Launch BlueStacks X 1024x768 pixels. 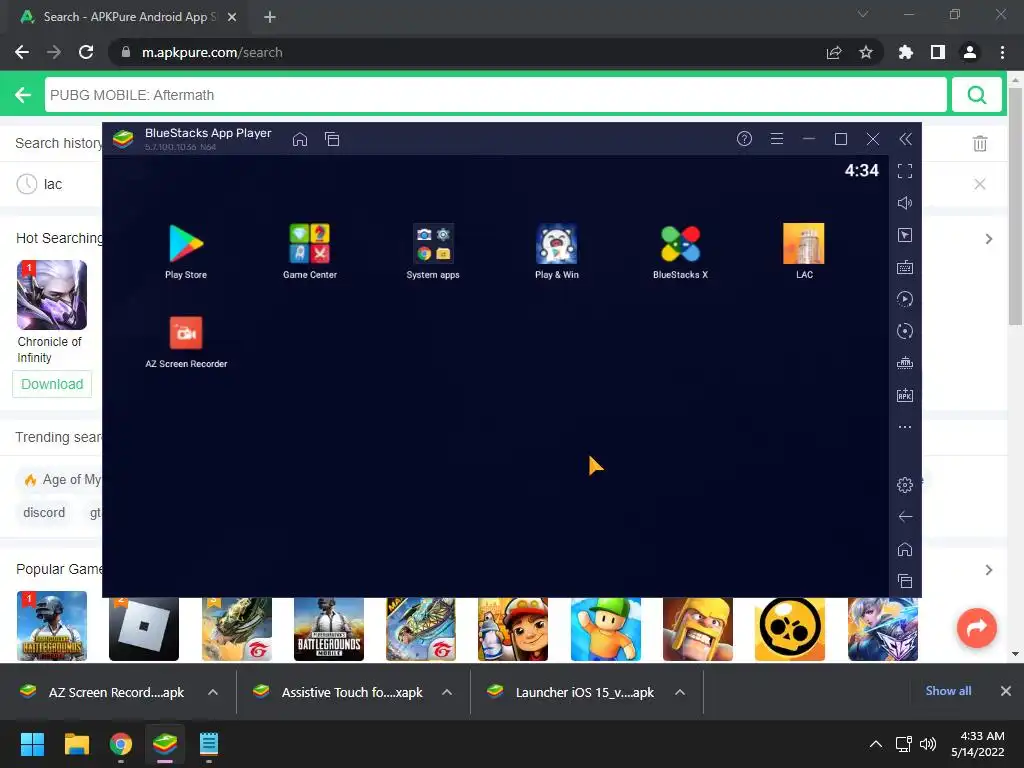pos(680,244)
